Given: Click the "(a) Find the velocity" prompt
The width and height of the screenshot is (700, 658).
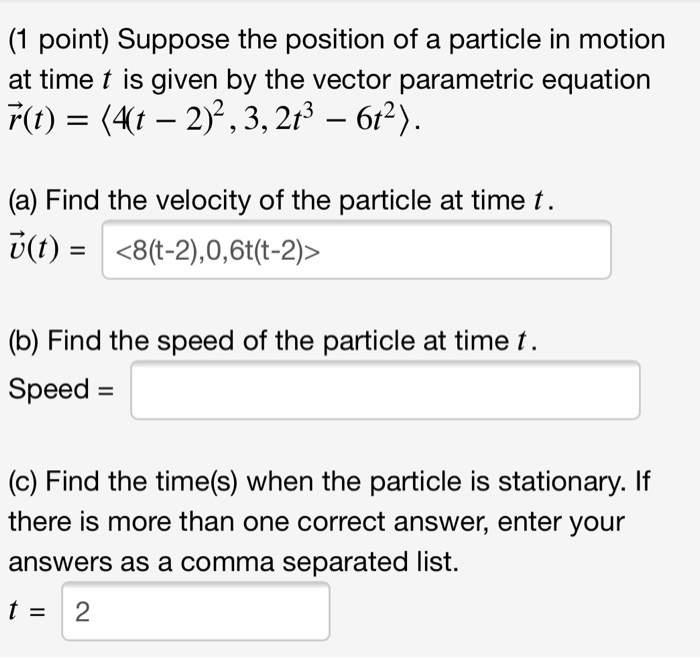Looking at the screenshot, I should tap(281, 200).
